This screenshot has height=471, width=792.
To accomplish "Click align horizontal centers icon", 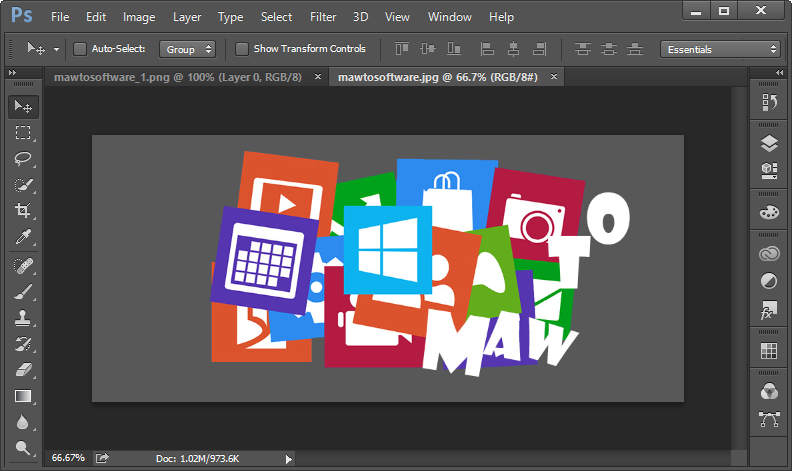I will 513,49.
